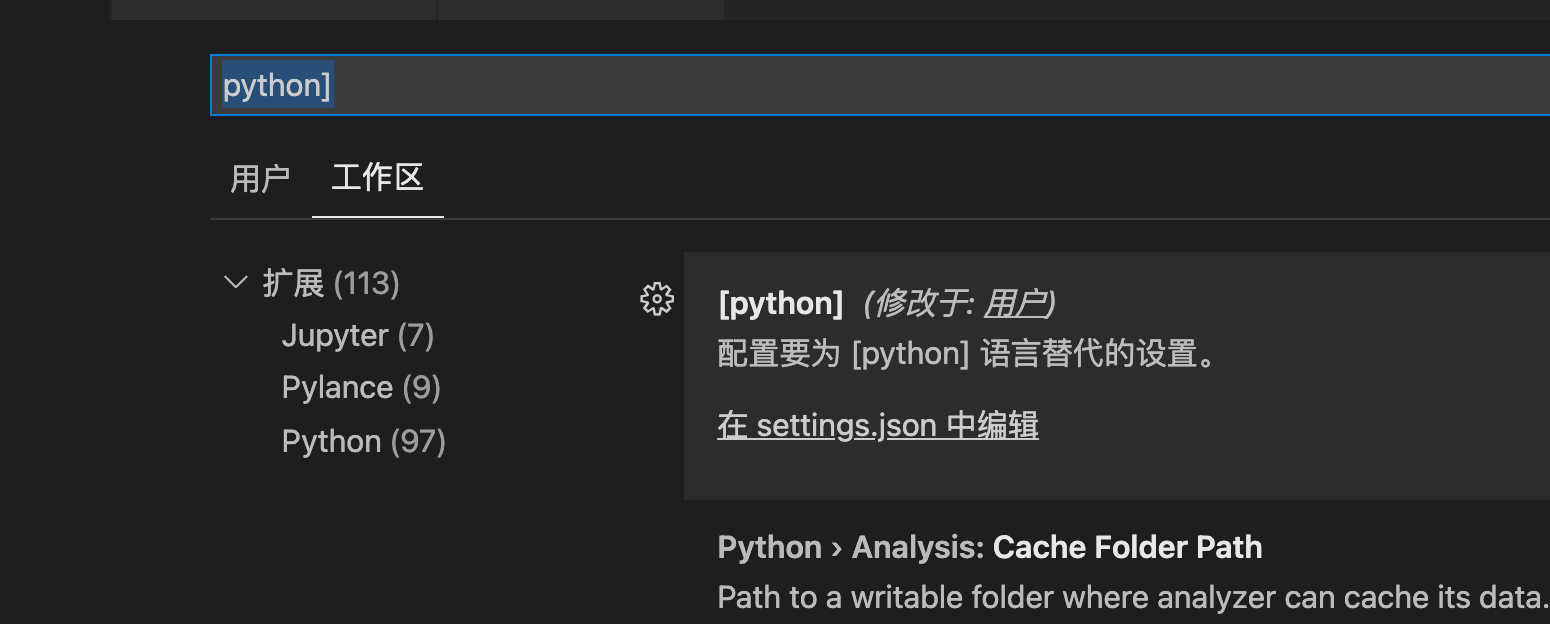
Task: Select the 扩展 (113) category row
Action: pyautogui.click(x=331, y=283)
